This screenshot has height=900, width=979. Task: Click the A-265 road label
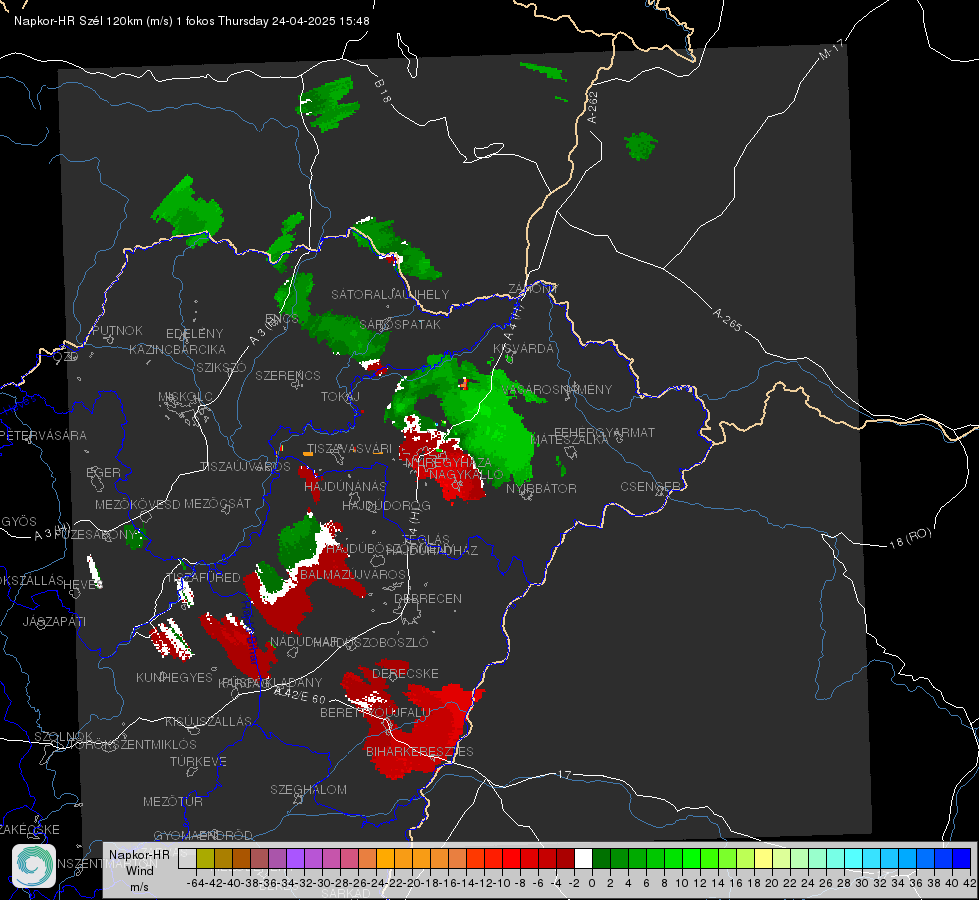click(727, 319)
